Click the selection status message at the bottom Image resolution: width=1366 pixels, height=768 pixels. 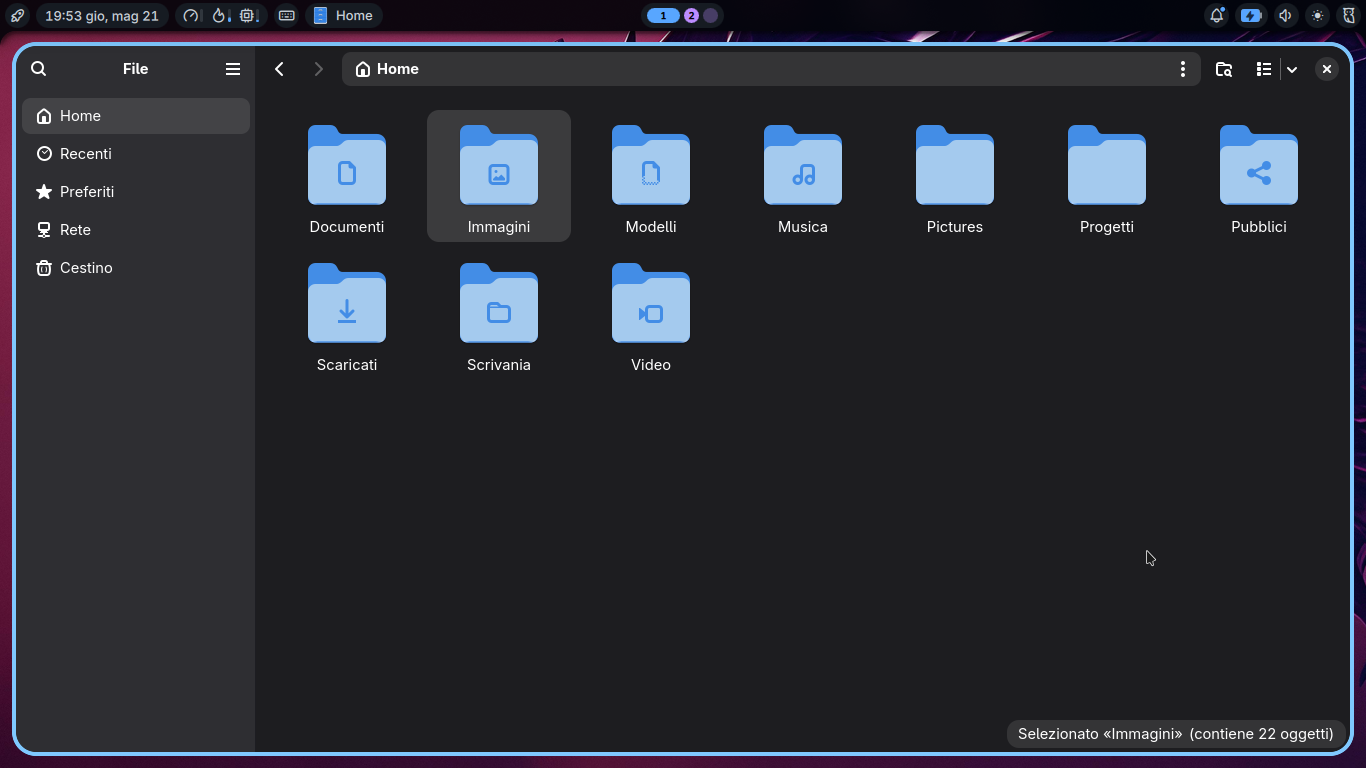point(1176,734)
